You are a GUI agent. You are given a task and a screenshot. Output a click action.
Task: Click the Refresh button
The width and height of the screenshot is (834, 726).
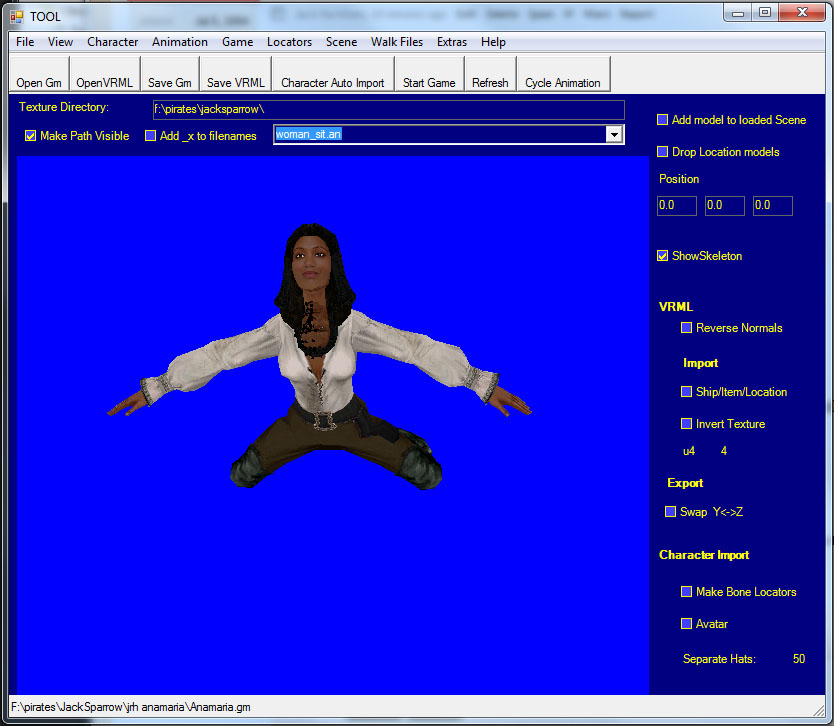point(490,74)
